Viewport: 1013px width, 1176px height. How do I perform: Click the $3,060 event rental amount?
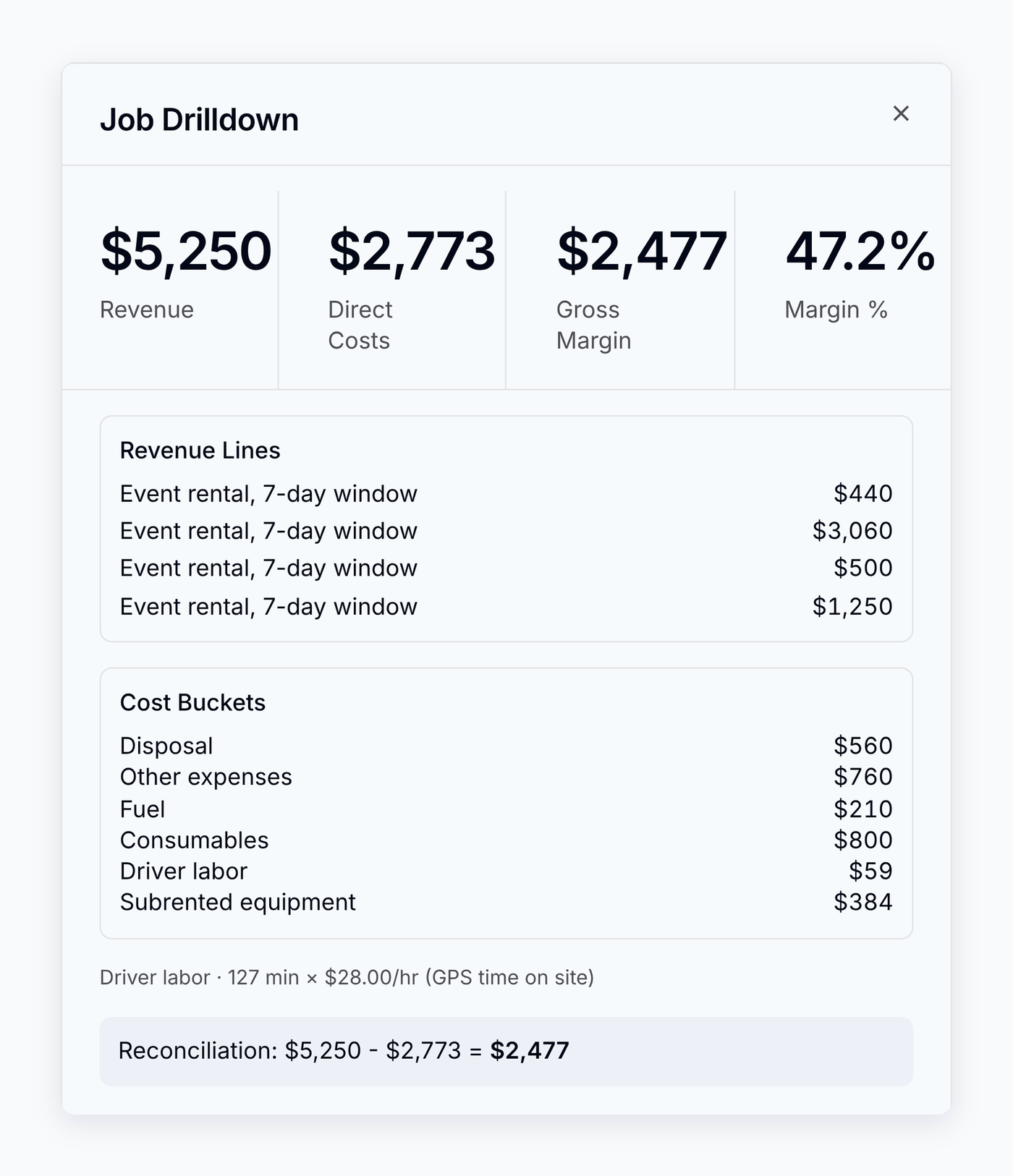point(852,531)
